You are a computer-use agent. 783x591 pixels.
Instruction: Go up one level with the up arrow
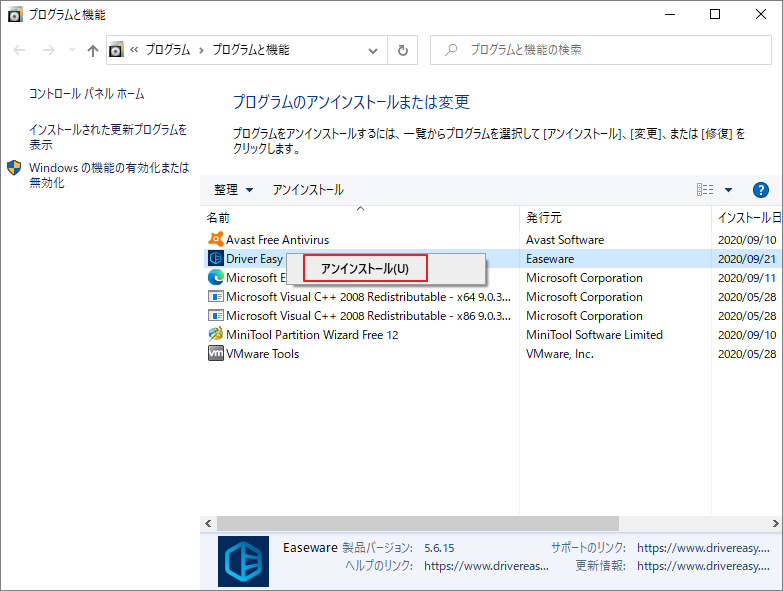(x=92, y=50)
